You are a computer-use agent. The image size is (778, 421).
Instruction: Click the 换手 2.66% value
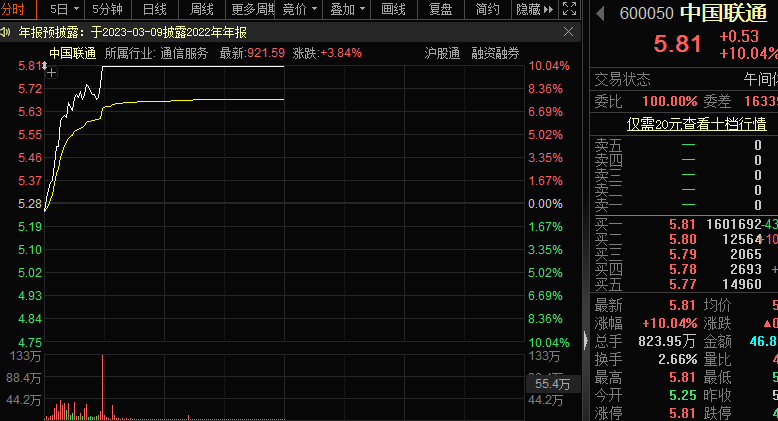[x=678, y=359]
